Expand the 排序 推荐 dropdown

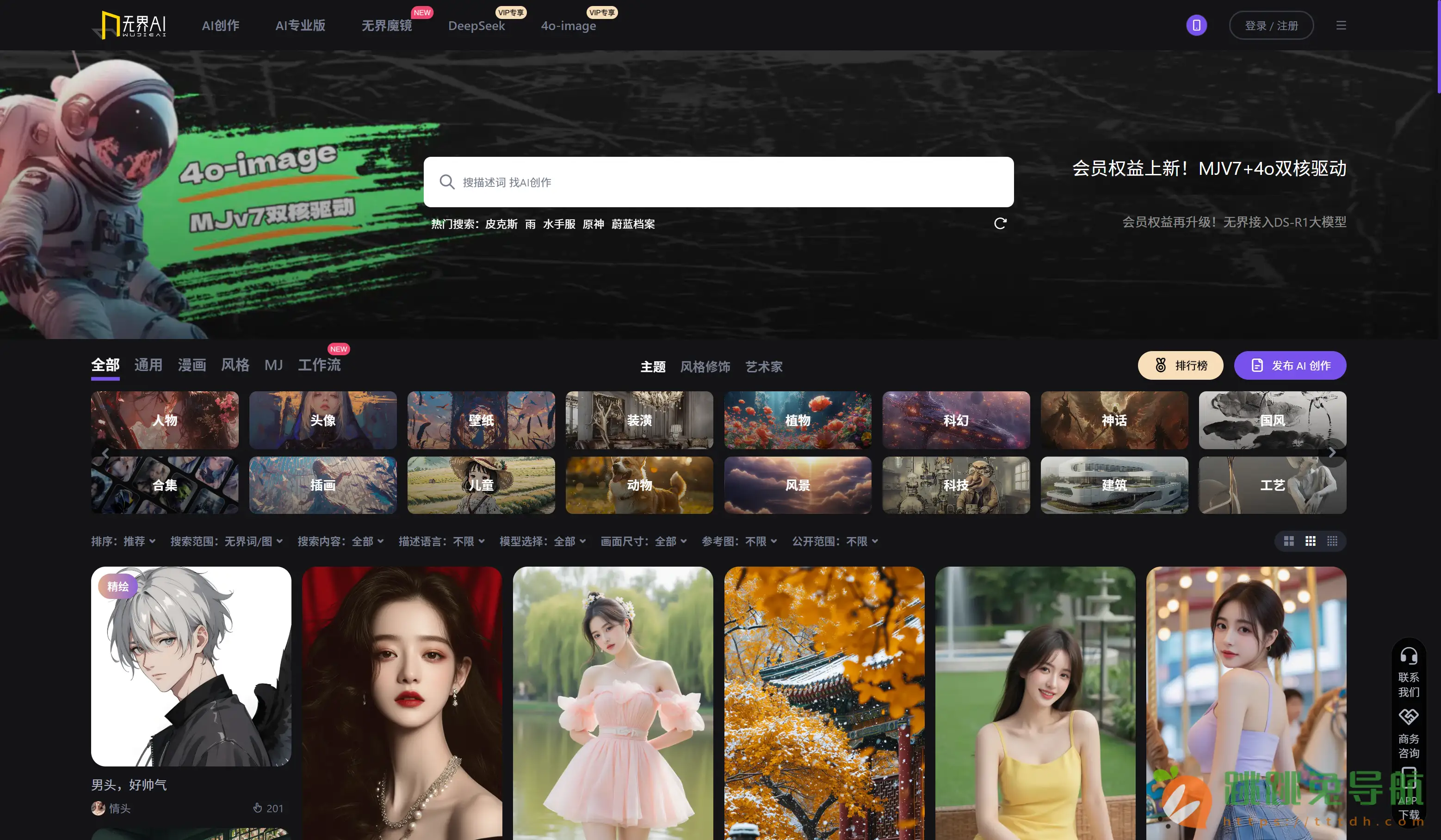(x=124, y=541)
